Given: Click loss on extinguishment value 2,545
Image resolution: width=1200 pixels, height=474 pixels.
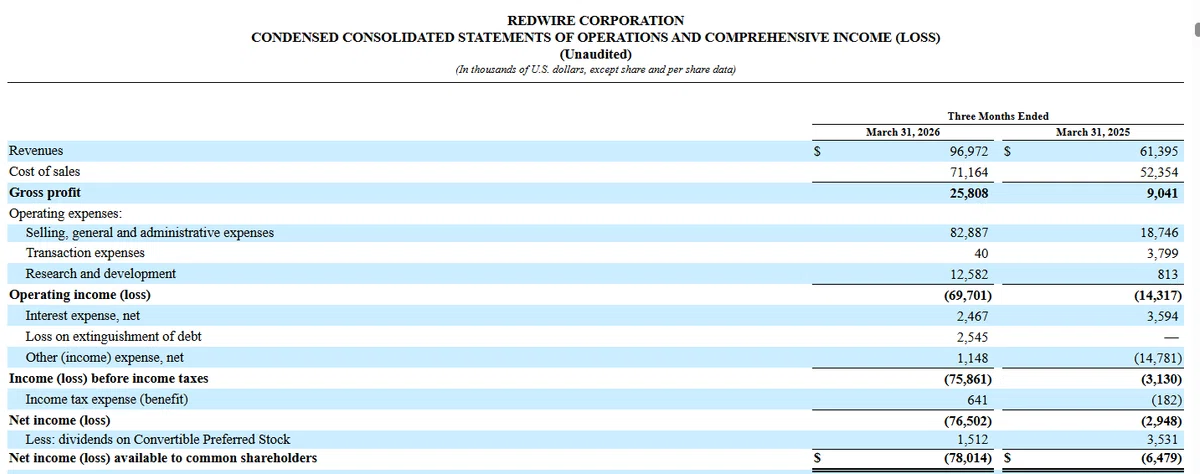Looking at the screenshot, I should (972, 337).
